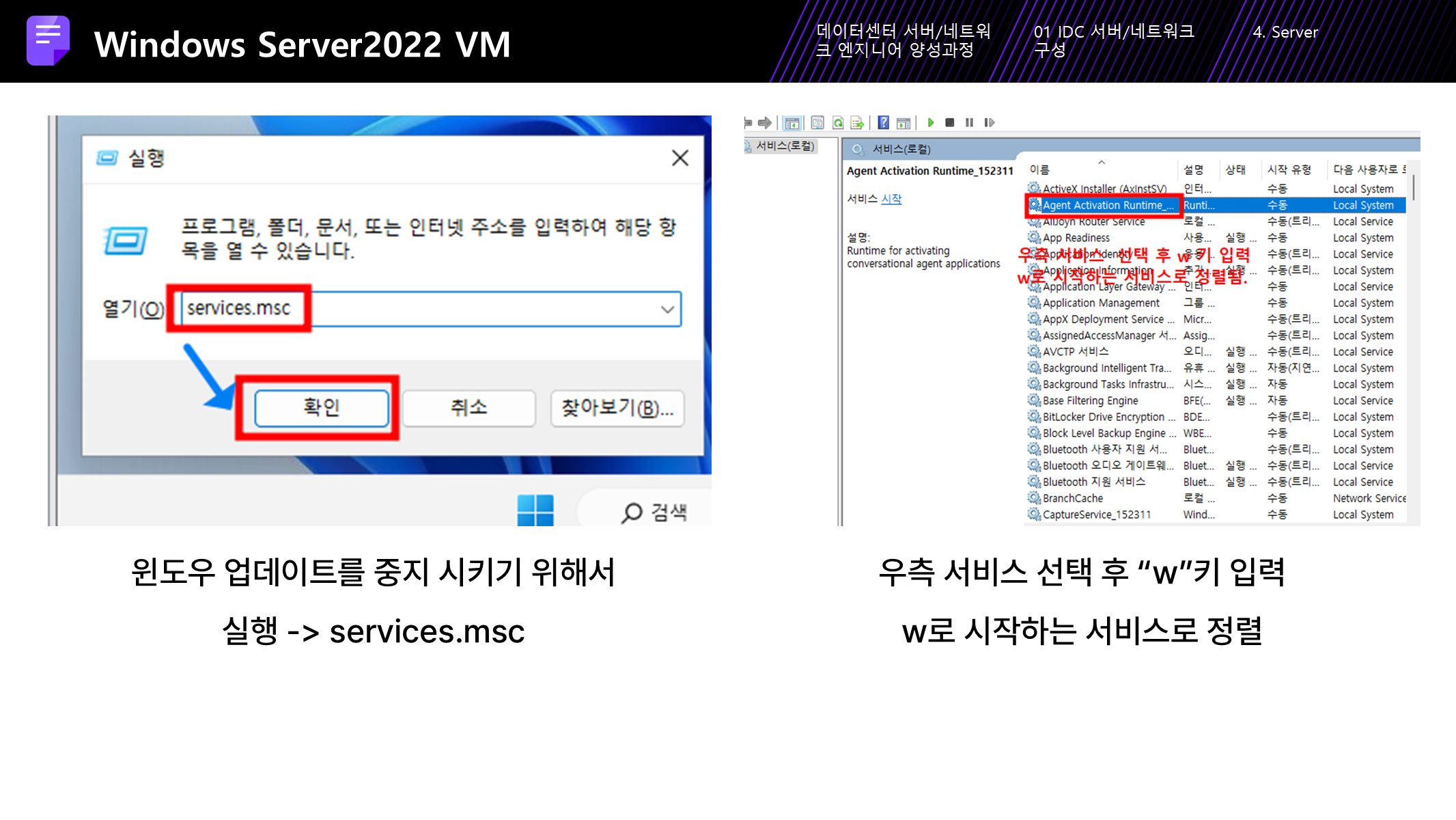Click the Export List toolbar icon
Screen dimensions: 1456x820
tap(857, 123)
